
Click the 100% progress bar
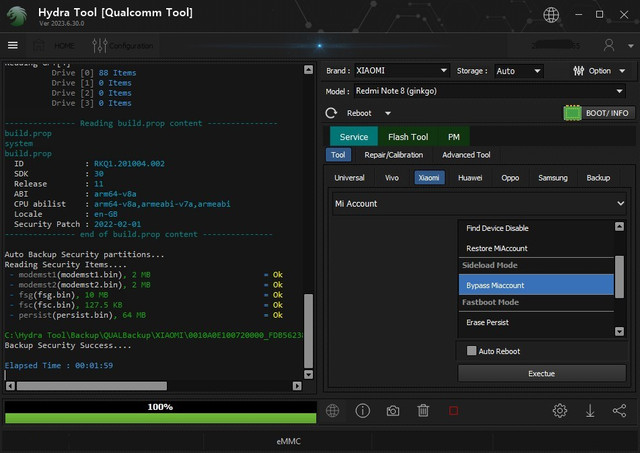[x=160, y=412]
